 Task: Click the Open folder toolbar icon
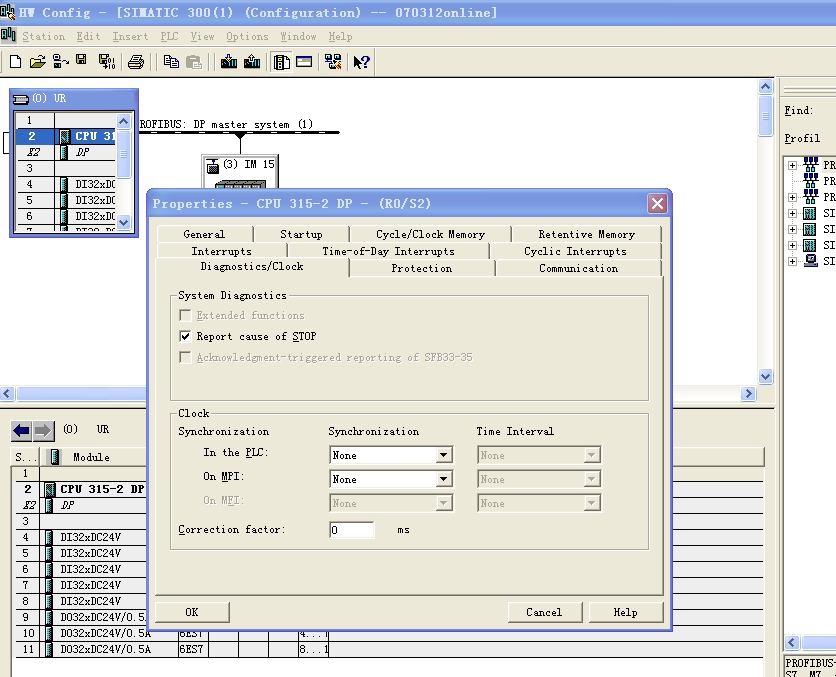coord(37,62)
